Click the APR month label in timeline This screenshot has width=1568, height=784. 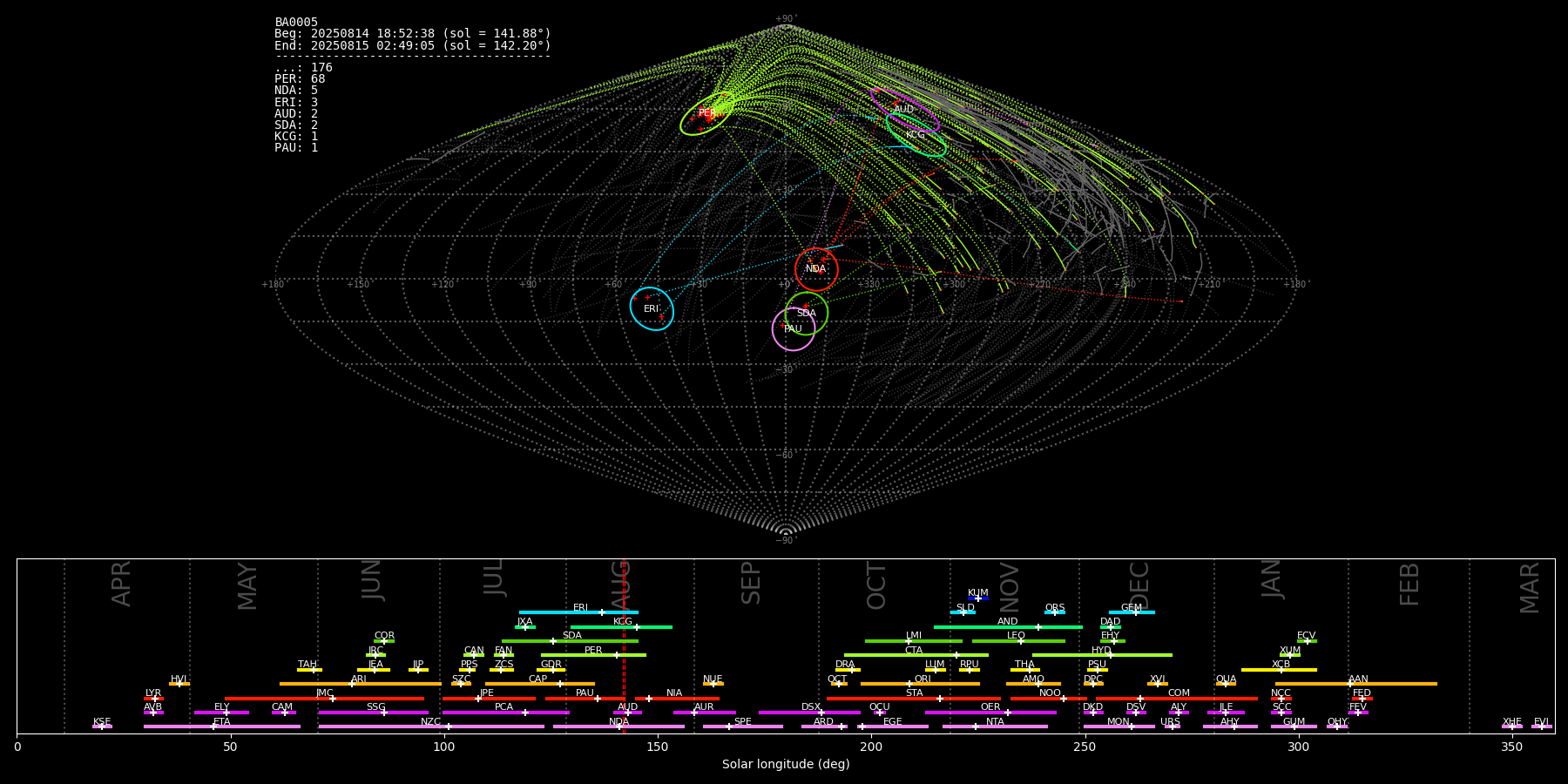121,584
